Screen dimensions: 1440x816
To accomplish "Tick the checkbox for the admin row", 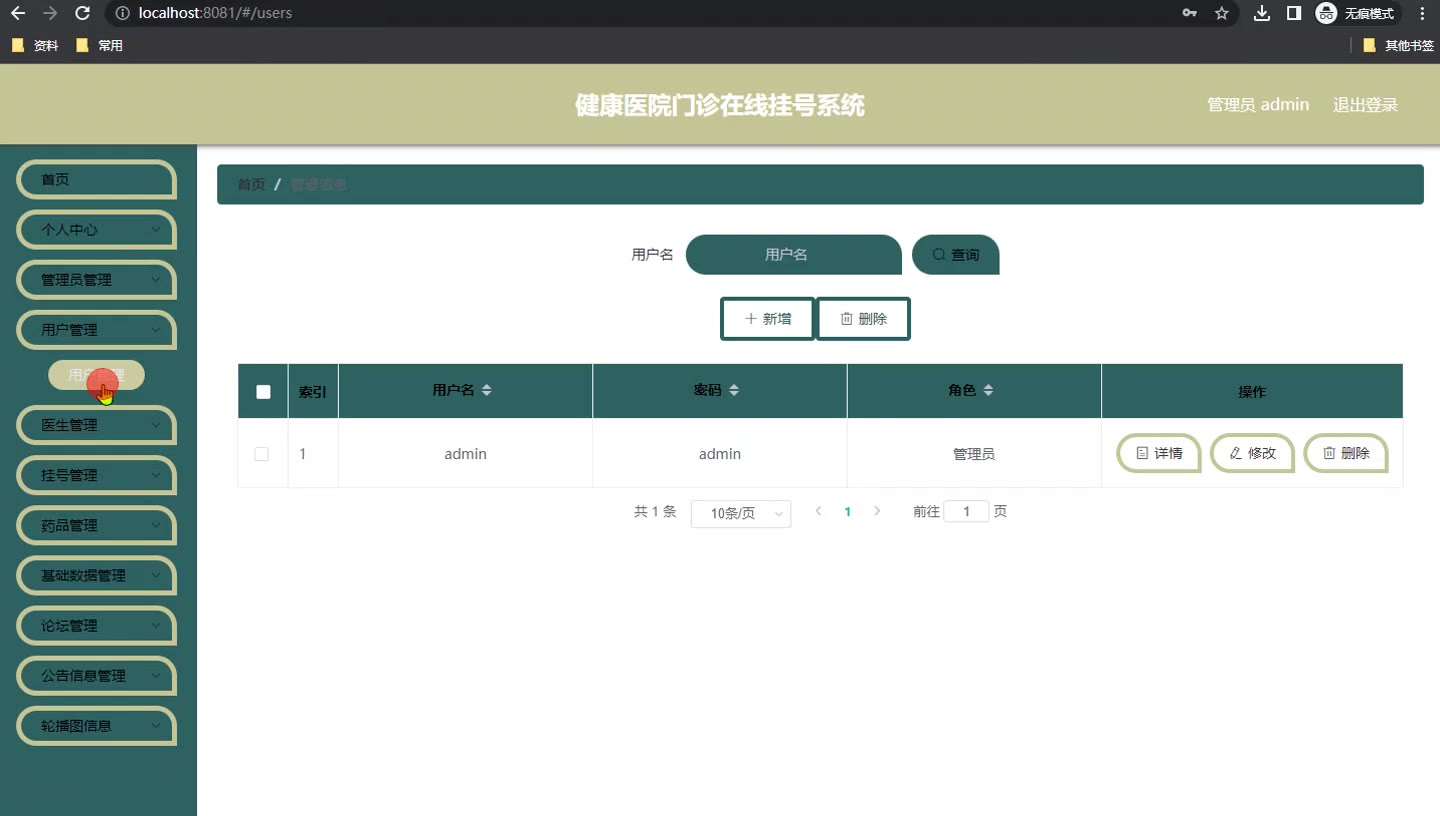I will (262, 454).
